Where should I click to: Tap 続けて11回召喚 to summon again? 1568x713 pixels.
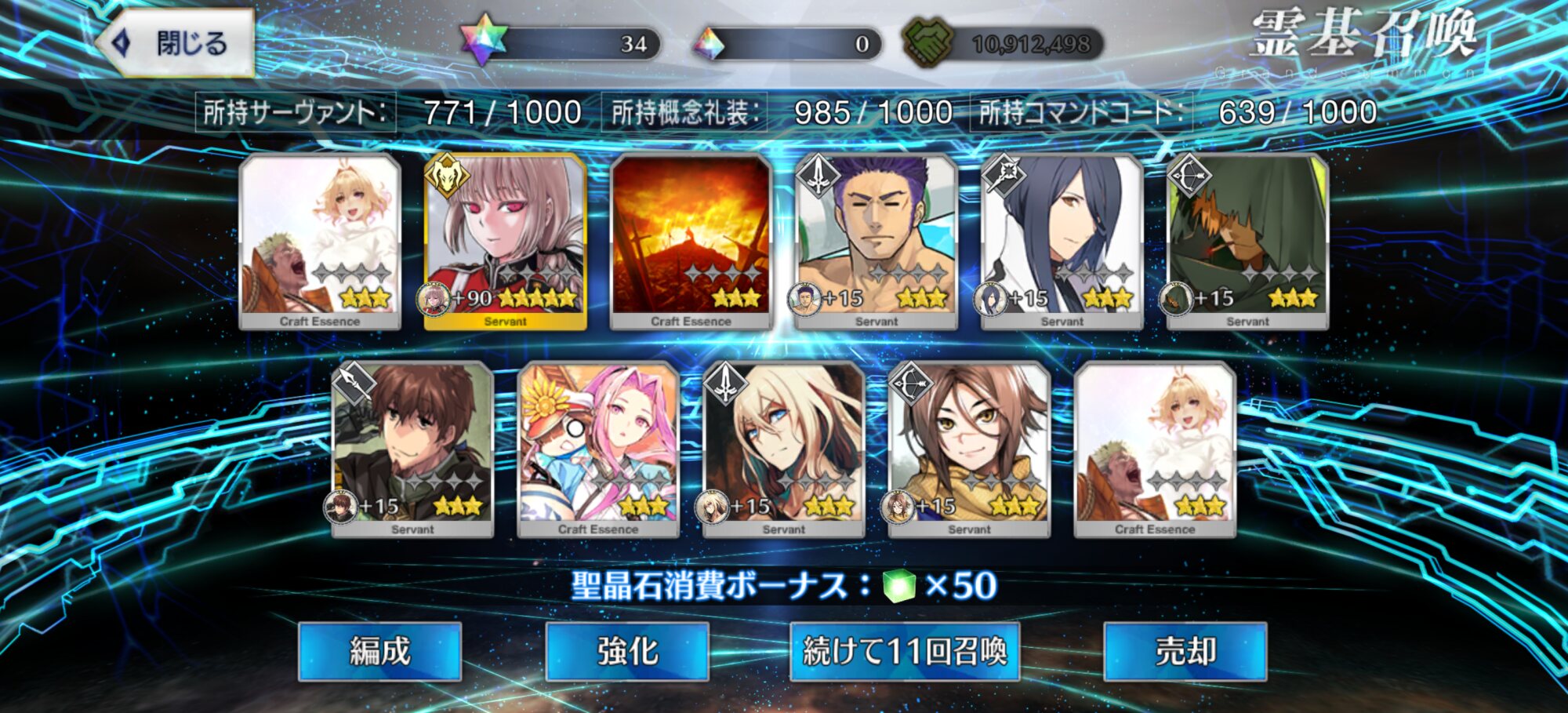[905, 651]
